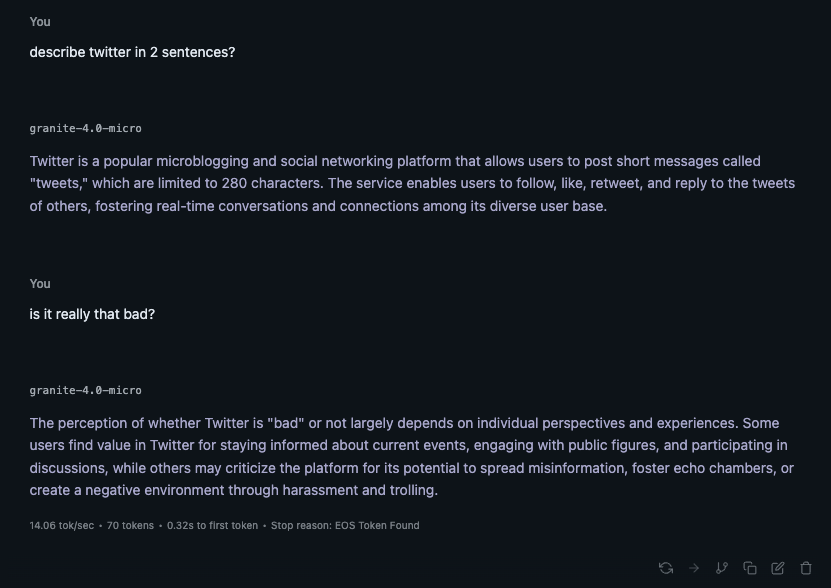The height and width of the screenshot is (588, 831).
Task: Click the response about 280-character tweets
Action: click(412, 184)
